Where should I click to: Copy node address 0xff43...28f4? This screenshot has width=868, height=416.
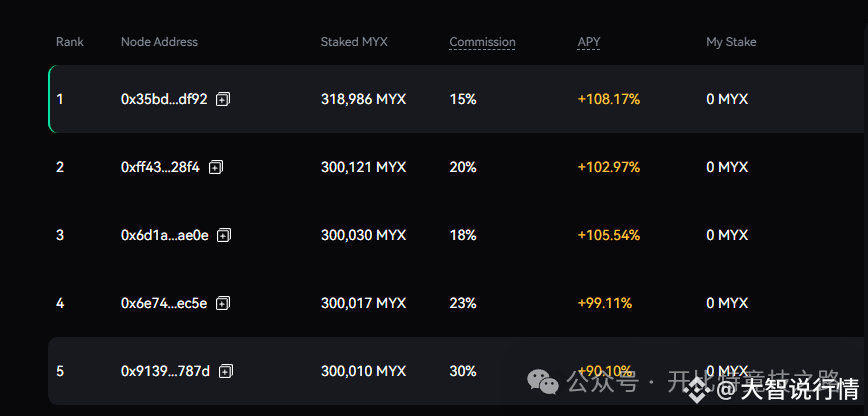click(x=215, y=167)
